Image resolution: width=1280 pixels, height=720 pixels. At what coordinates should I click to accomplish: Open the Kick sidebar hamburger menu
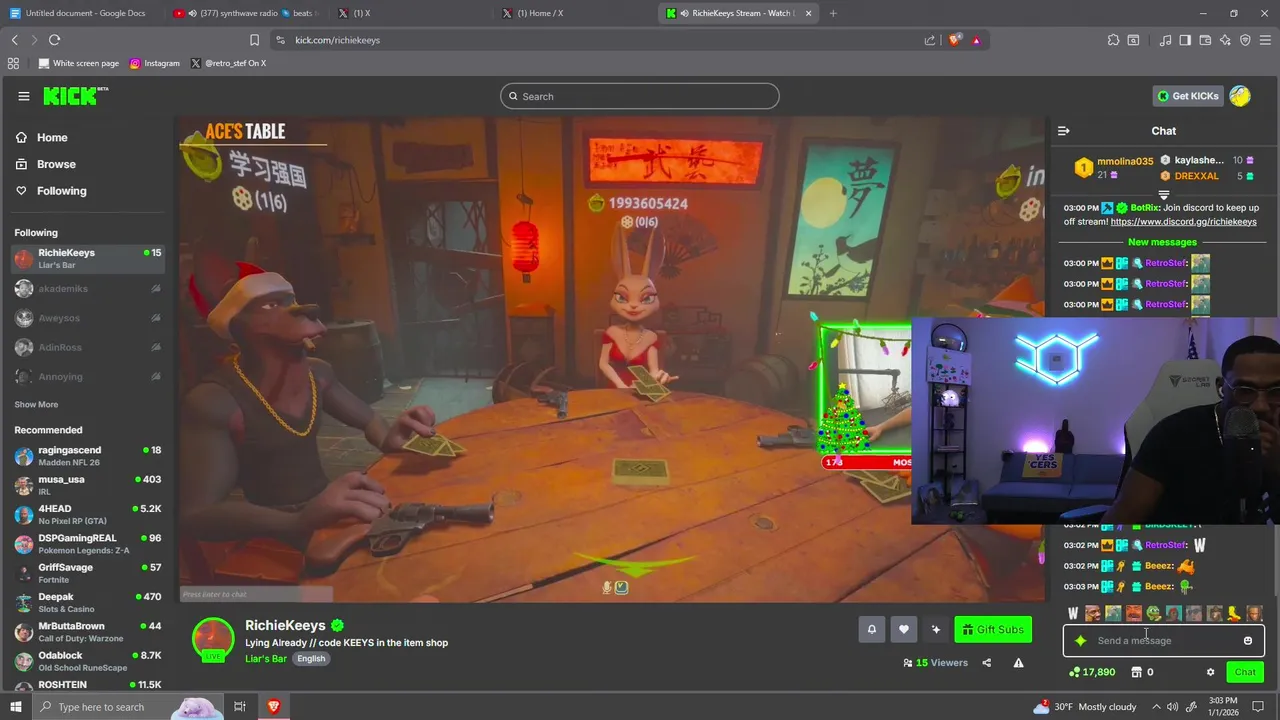[24, 96]
